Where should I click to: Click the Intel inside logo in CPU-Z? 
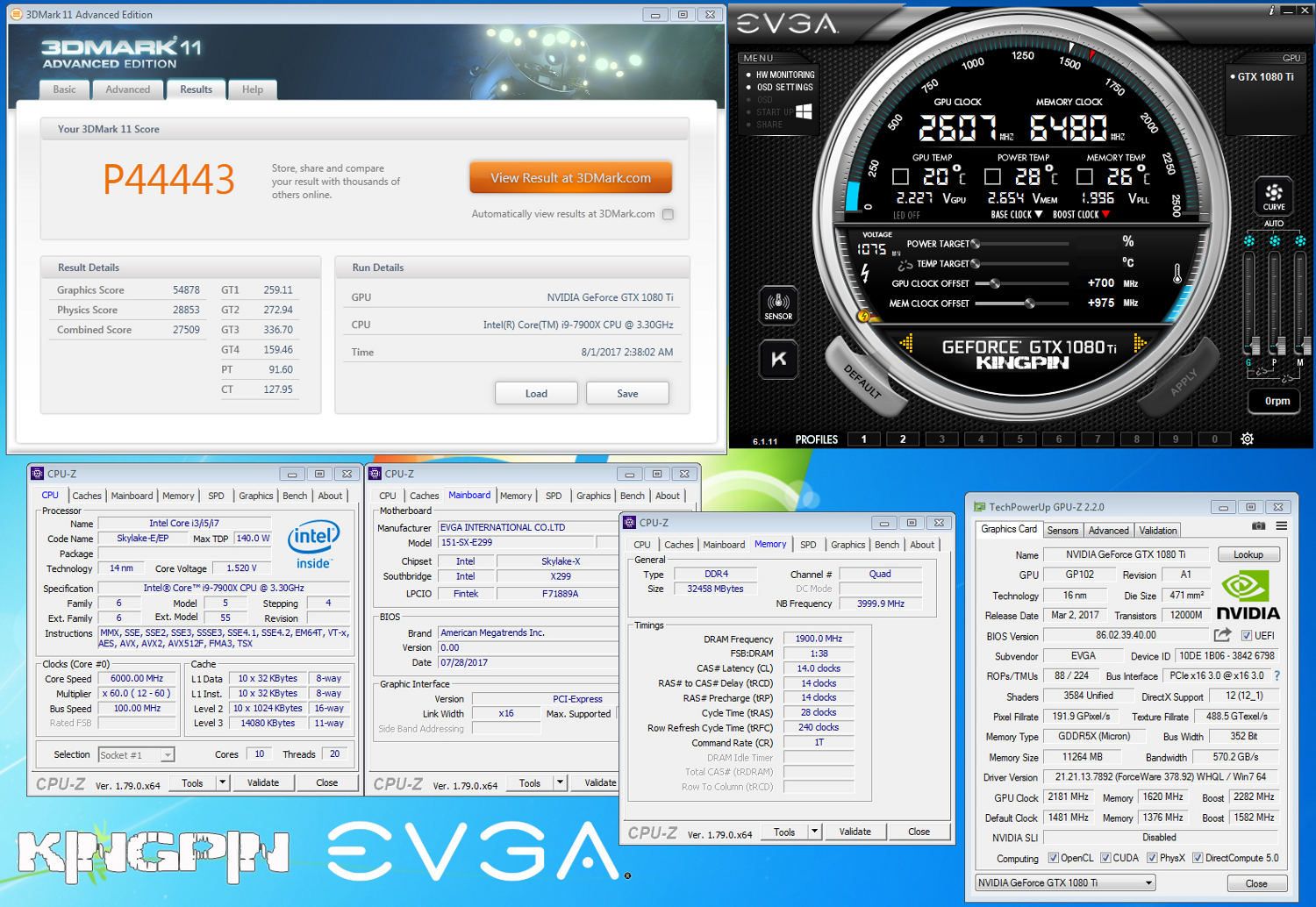[313, 545]
